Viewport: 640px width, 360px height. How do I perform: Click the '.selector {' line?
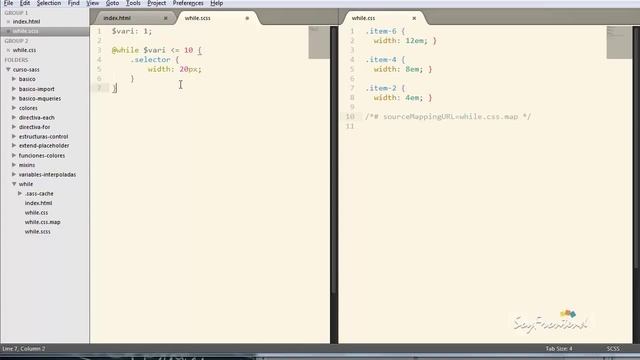pyautogui.click(x=155, y=60)
